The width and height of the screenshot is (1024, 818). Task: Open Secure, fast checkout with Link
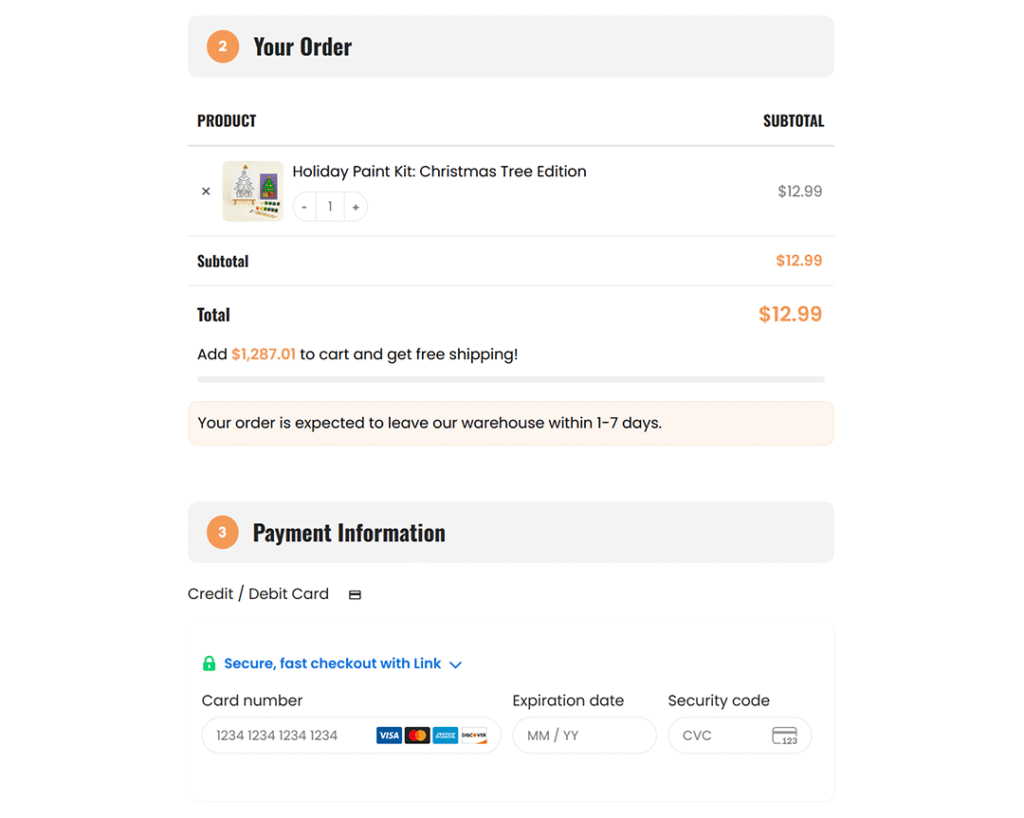pyautogui.click(x=332, y=664)
